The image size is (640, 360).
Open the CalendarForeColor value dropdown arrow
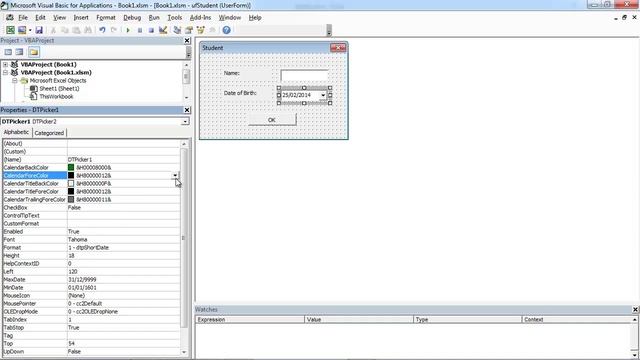[176, 176]
